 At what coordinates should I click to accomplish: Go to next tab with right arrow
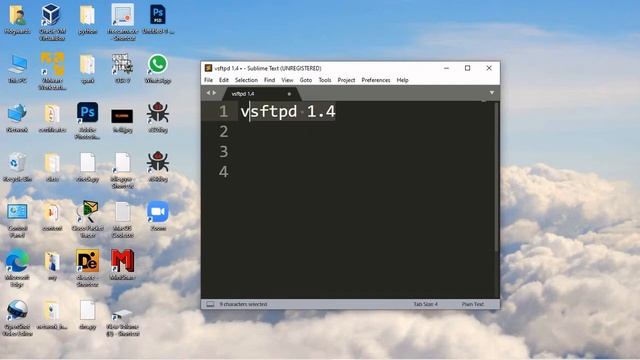(x=215, y=93)
